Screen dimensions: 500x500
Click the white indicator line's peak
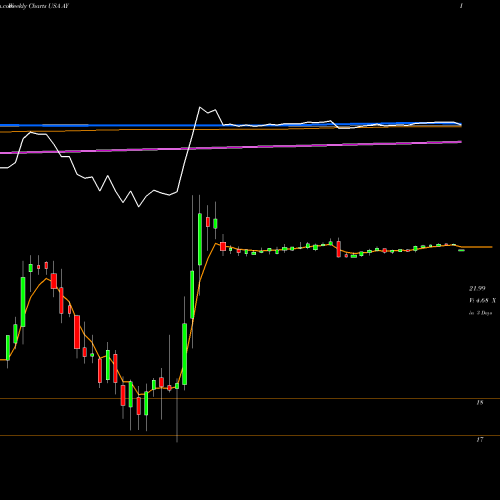click(x=200, y=107)
